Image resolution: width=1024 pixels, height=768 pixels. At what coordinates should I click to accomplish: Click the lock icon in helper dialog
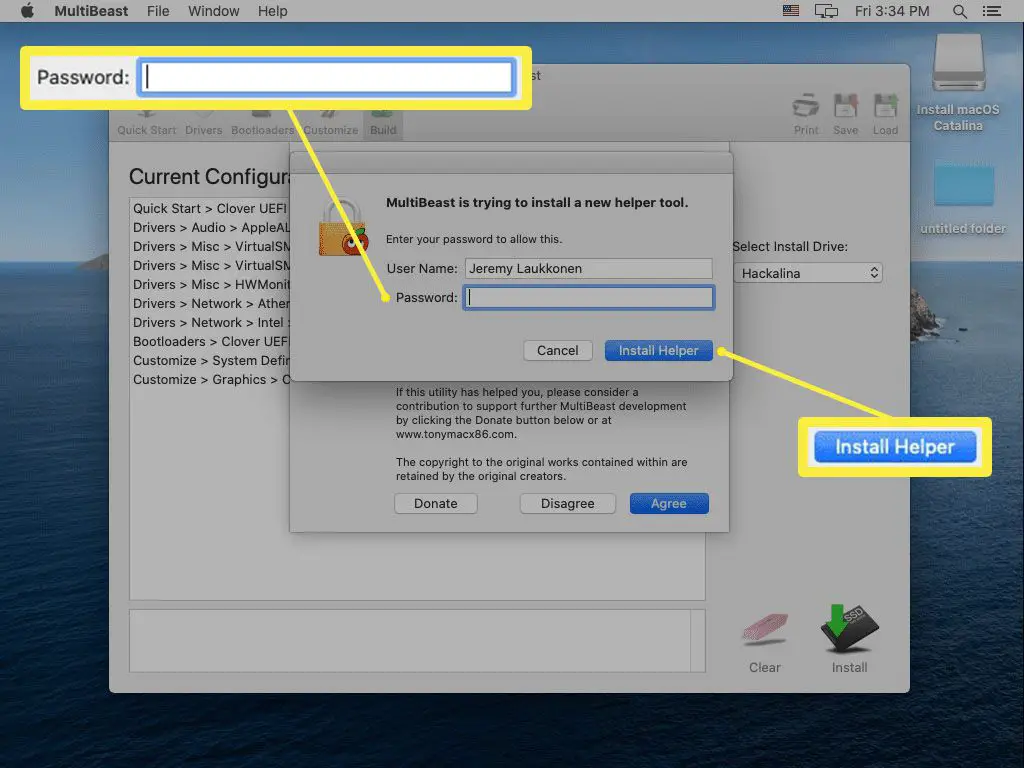coord(343,228)
